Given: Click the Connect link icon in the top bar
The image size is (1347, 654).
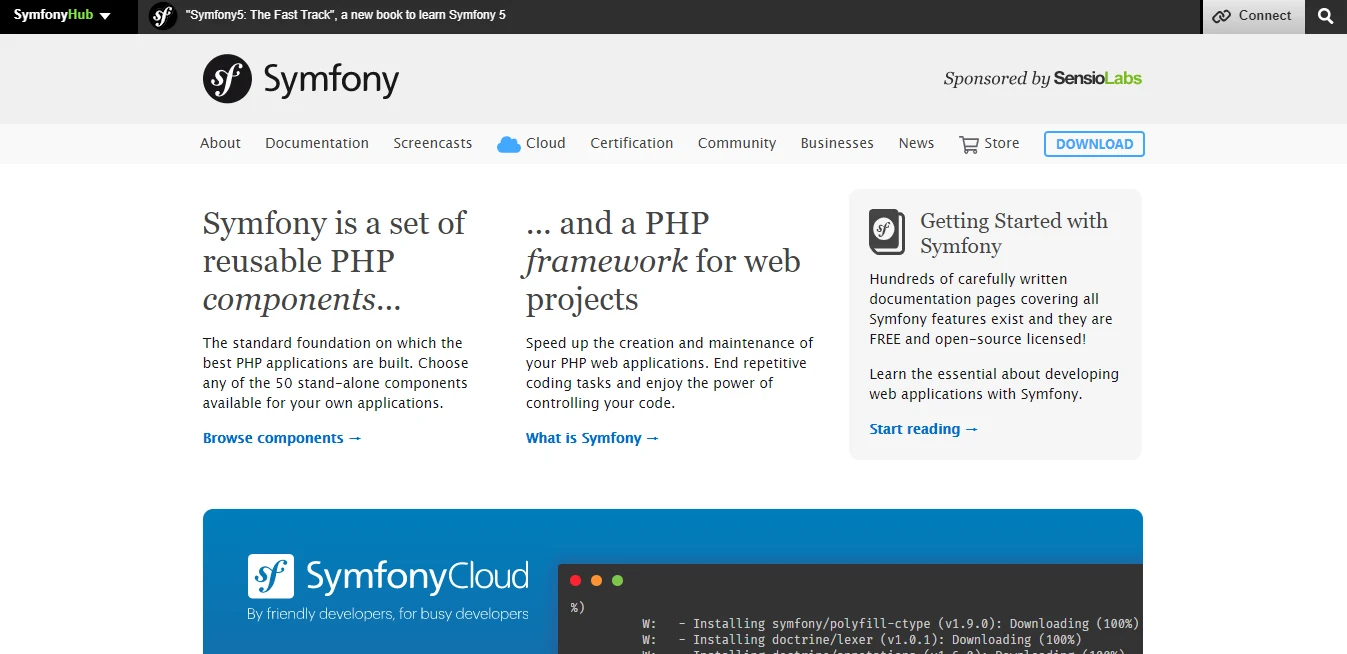Looking at the screenshot, I should (1221, 16).
